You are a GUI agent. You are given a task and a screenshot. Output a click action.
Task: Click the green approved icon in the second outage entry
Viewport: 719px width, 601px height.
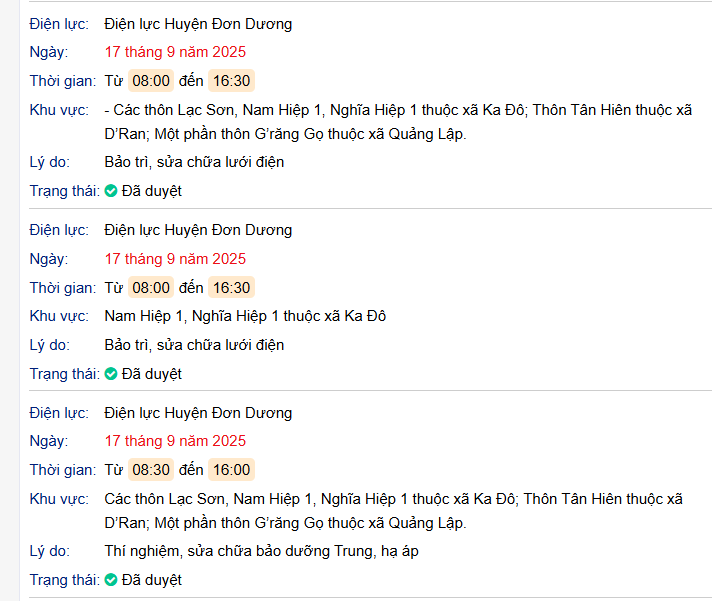(111, 374)
